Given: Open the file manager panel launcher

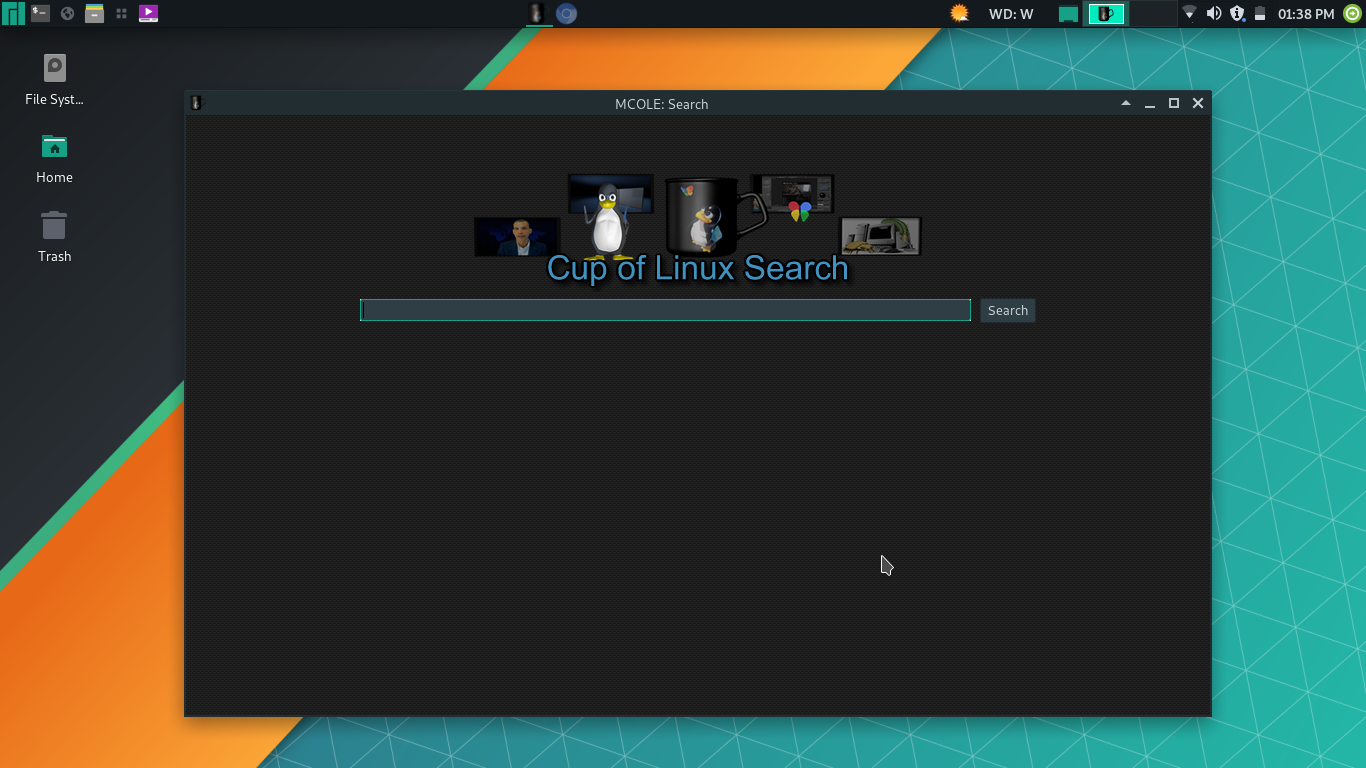Looking at the screenshot, I should pos(94,13).
